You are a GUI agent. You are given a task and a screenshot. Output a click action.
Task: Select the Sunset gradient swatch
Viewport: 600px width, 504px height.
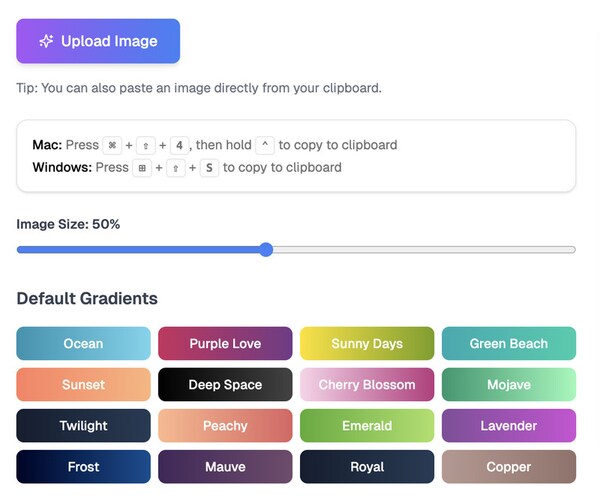83,384
